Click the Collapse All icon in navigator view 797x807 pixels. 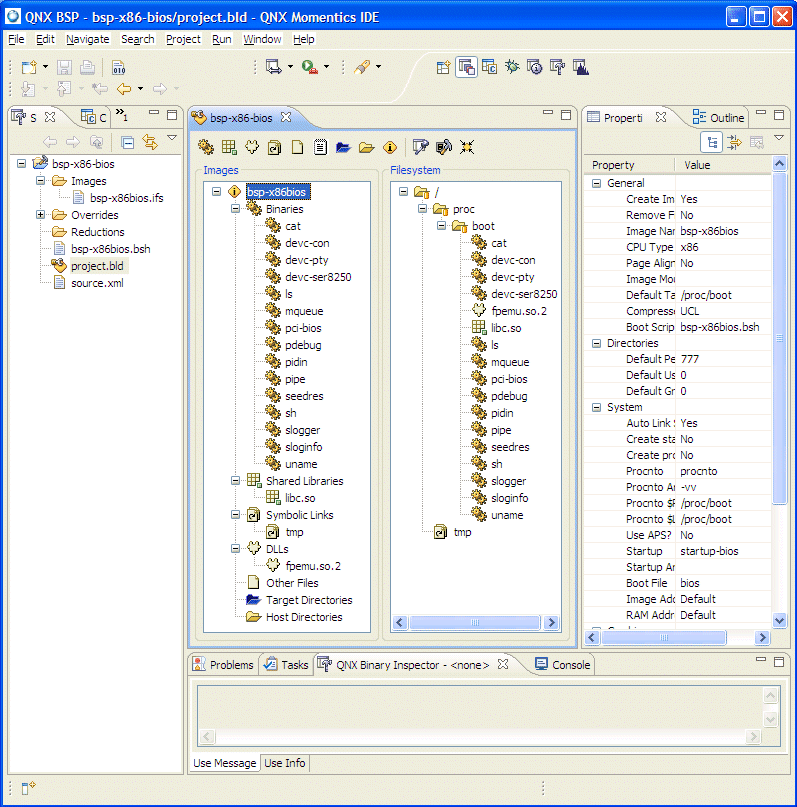point(127,142)
